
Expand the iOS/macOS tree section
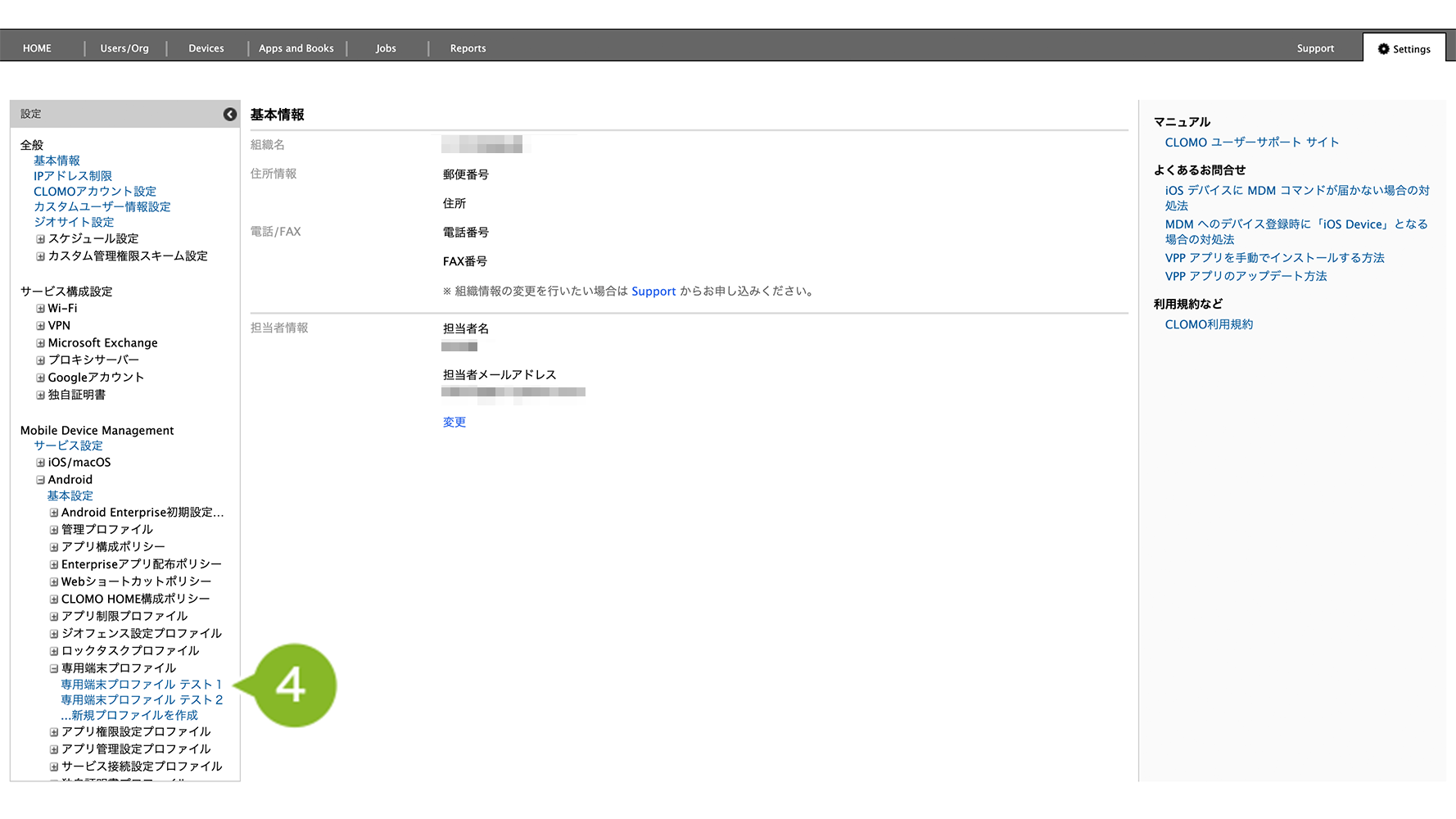coord(40,463)
